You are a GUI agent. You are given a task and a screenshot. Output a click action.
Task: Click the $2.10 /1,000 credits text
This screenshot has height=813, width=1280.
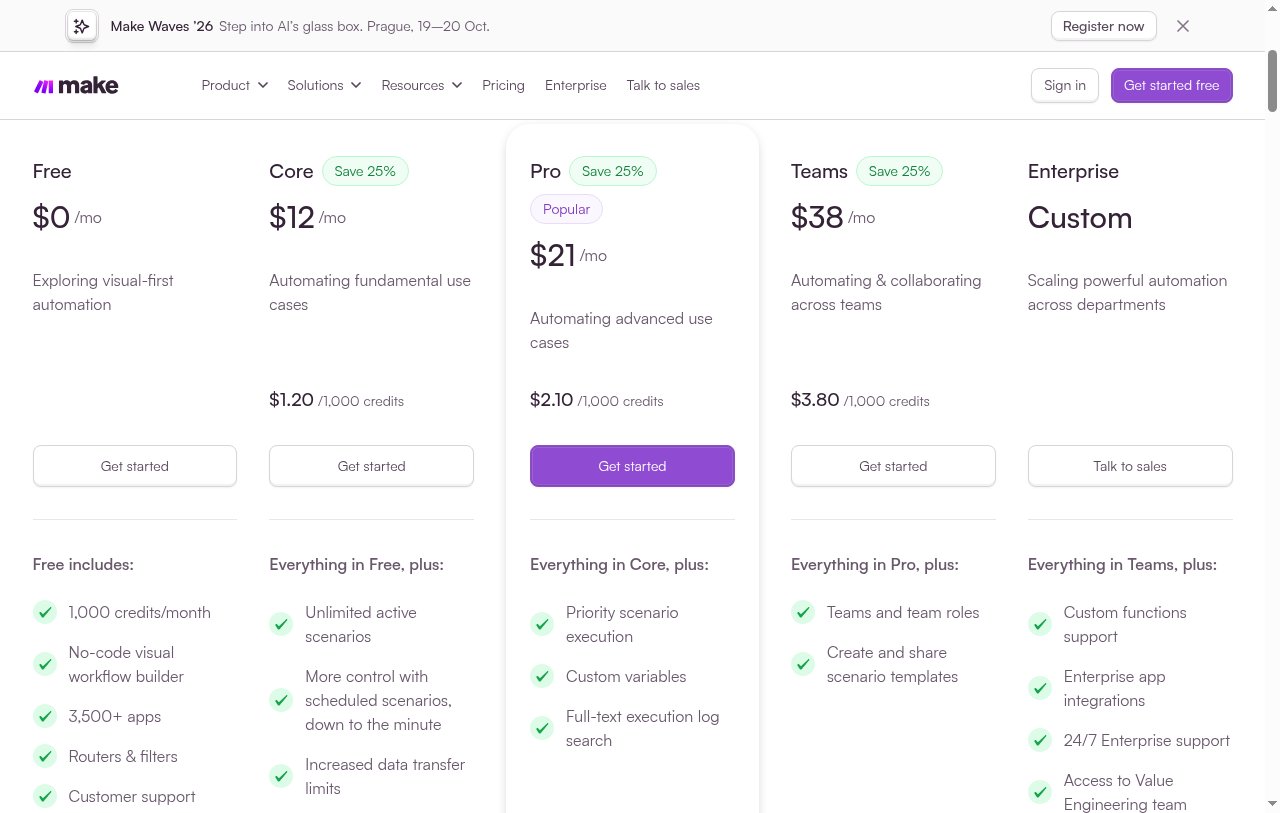tap(597, 400)
